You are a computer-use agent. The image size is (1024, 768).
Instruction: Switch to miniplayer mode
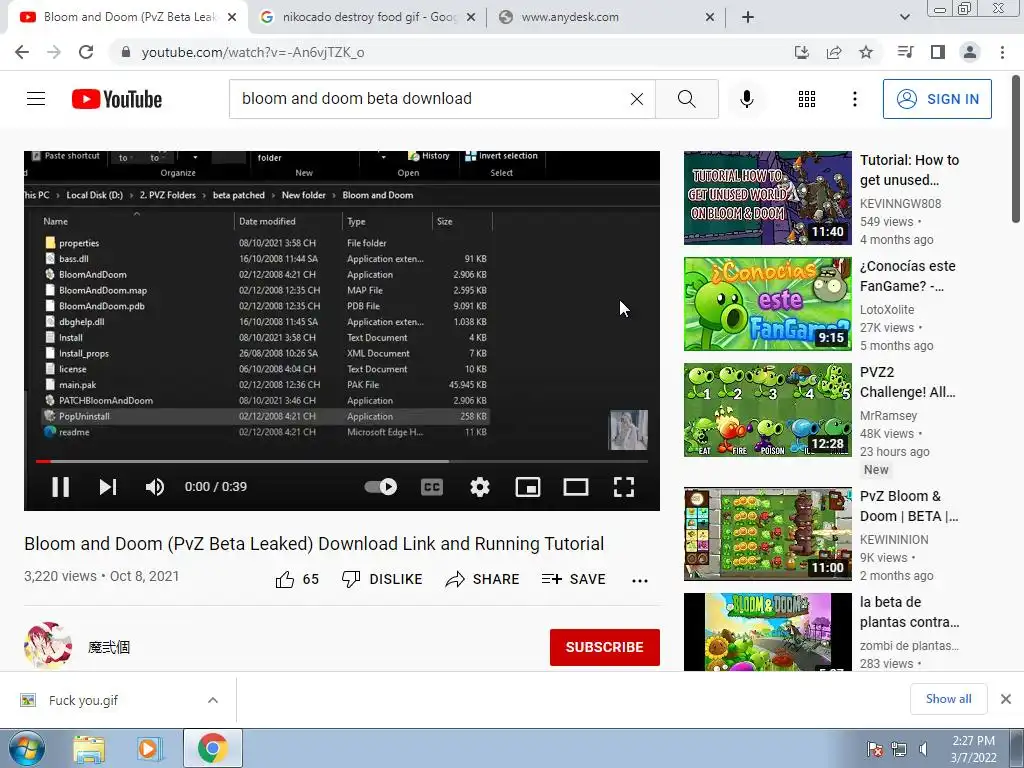pos(528,487)
